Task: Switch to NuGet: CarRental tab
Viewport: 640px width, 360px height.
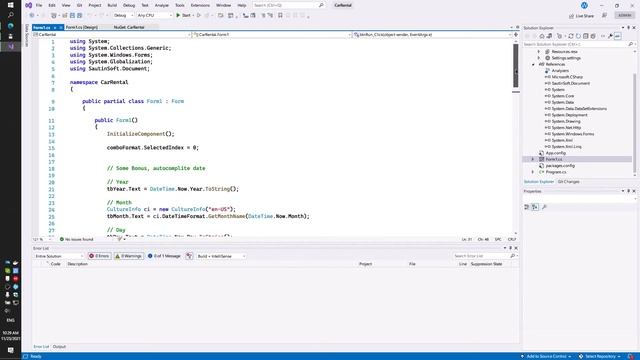Action: pos(129,27)
